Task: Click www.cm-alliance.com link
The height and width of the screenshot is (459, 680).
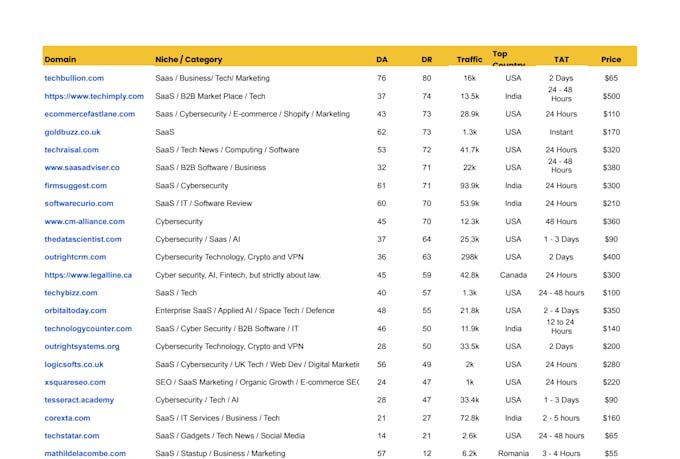Action: pos(85,221)
